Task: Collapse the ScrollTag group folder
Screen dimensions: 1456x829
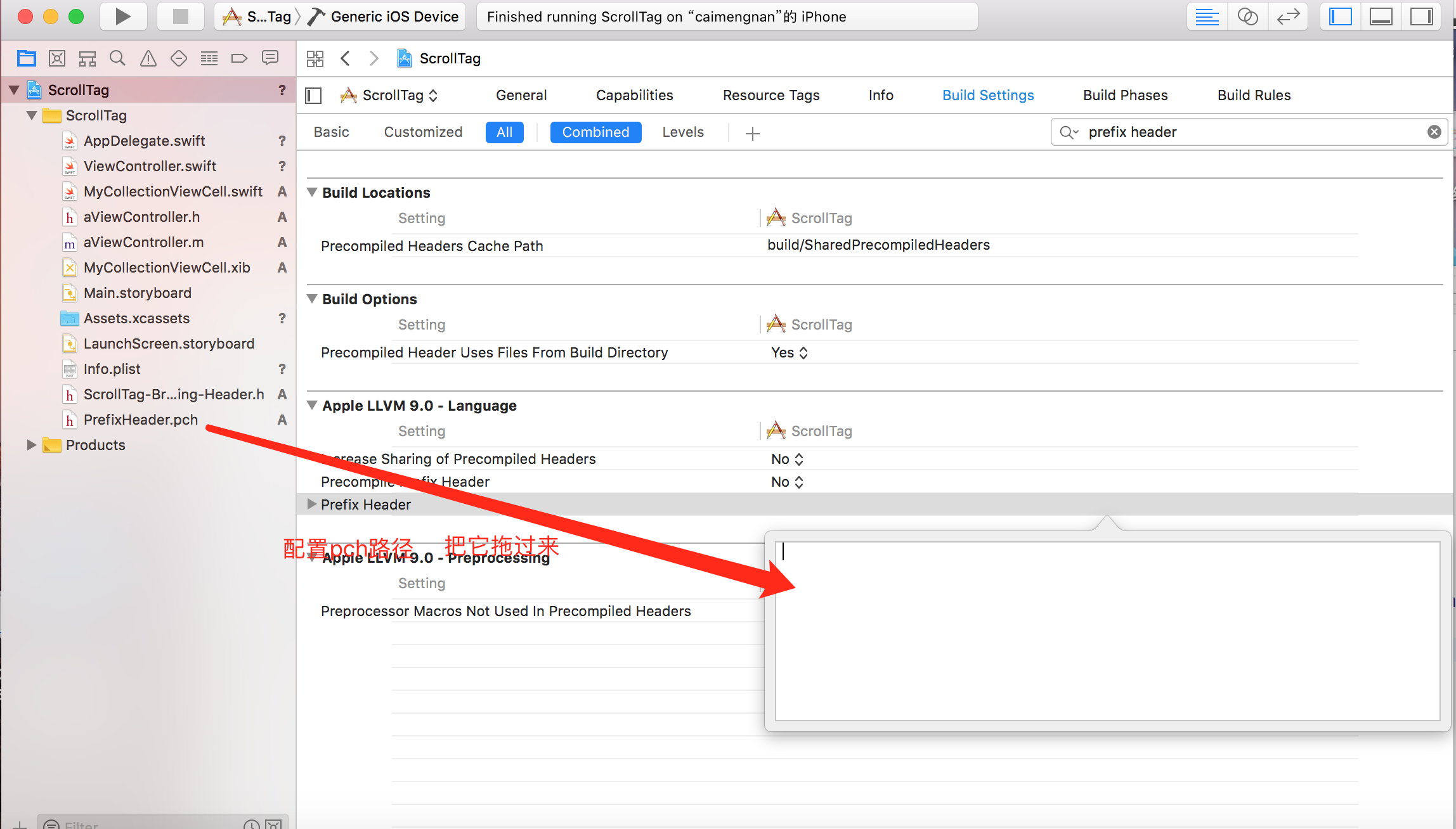Action: [x=32, y=115]
